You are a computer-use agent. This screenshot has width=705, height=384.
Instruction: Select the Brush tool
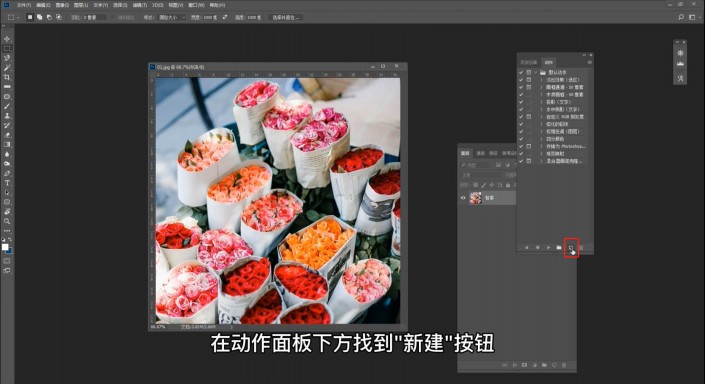tap(7, 106)
